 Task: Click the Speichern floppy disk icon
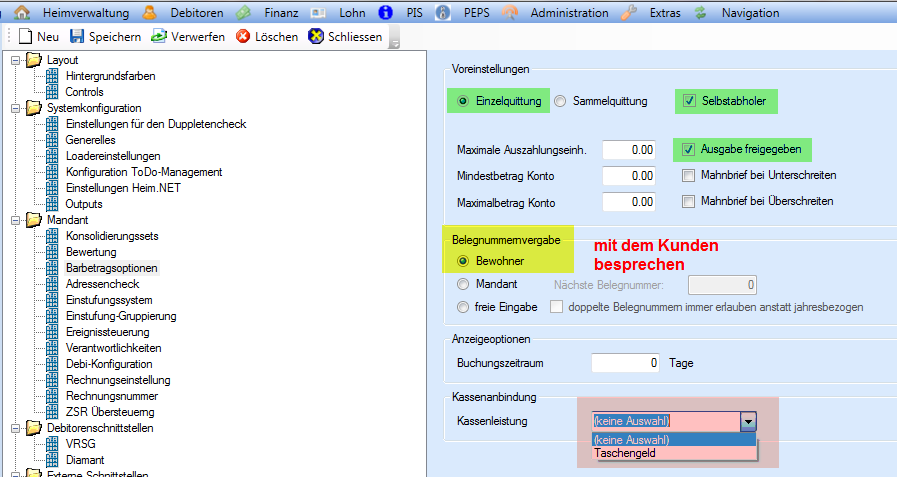[x=77, y=36]
